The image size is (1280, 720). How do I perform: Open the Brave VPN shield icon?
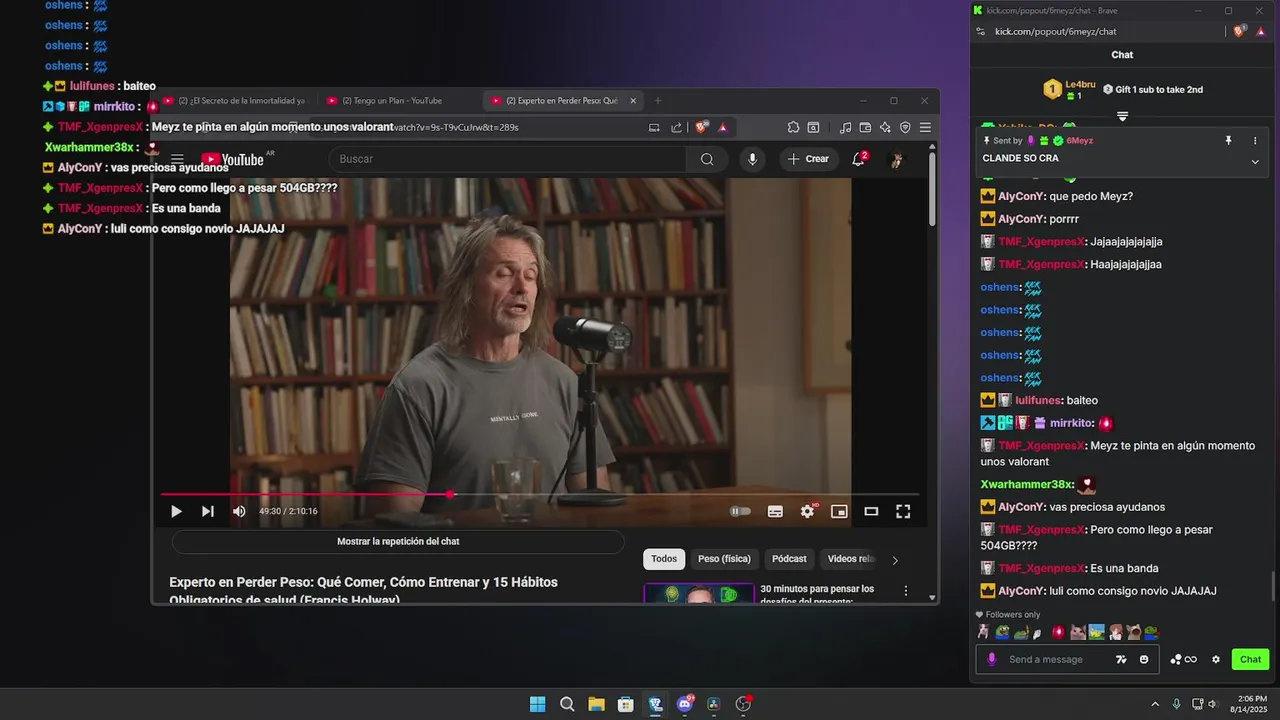click(x=905, y=127)
